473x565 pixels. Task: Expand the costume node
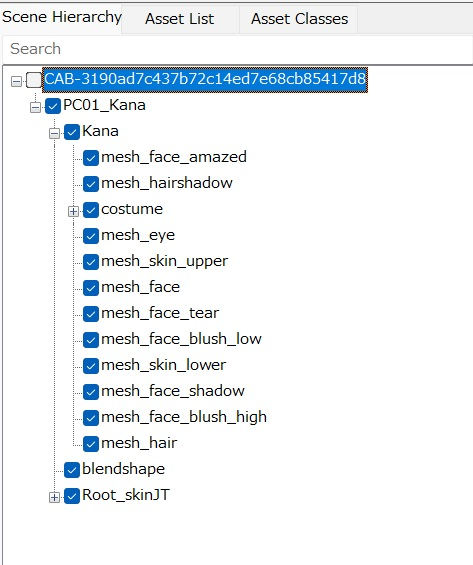[x=73, y=211]
